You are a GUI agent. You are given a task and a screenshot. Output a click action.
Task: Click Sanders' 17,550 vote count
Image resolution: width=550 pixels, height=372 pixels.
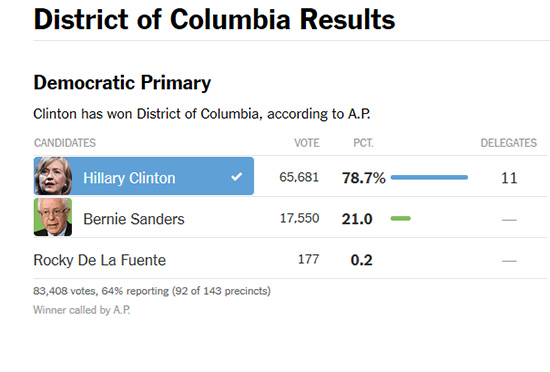[x=300, y=218]
